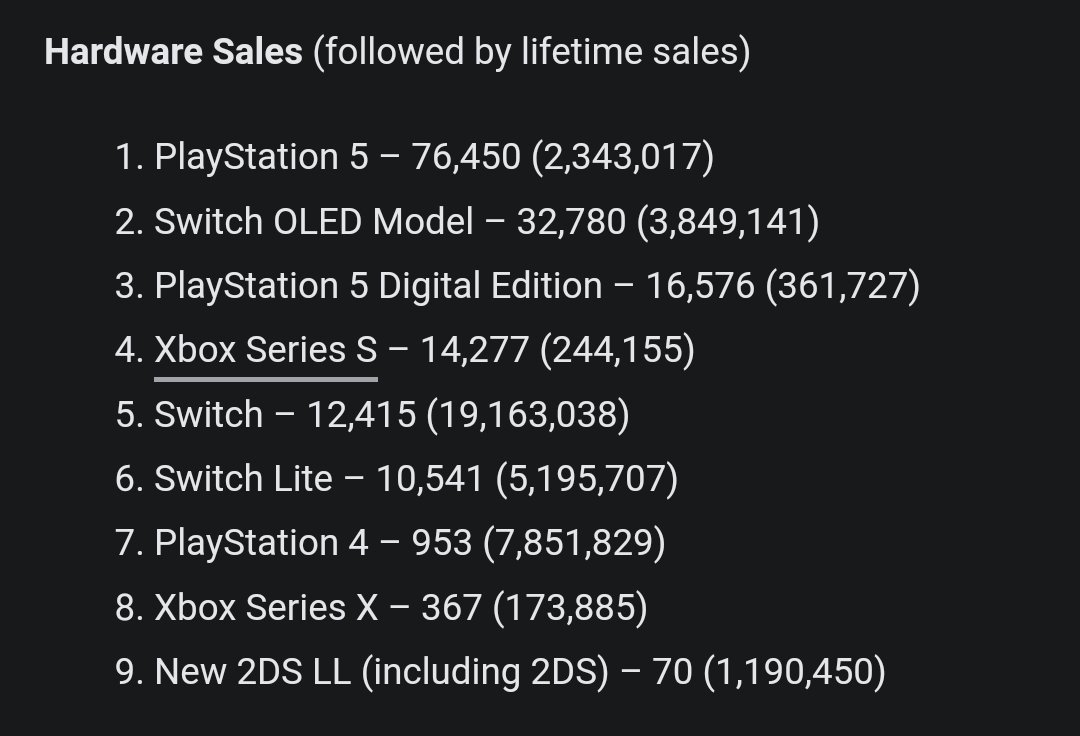
Task: Click the lifetime figure 7,851,829
Action: (574, 543)
